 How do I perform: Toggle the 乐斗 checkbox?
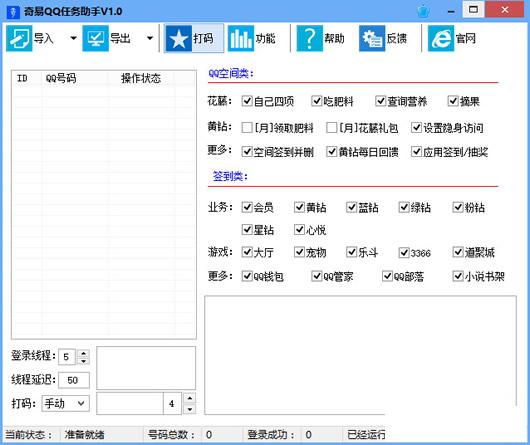[x=352, y=252]
